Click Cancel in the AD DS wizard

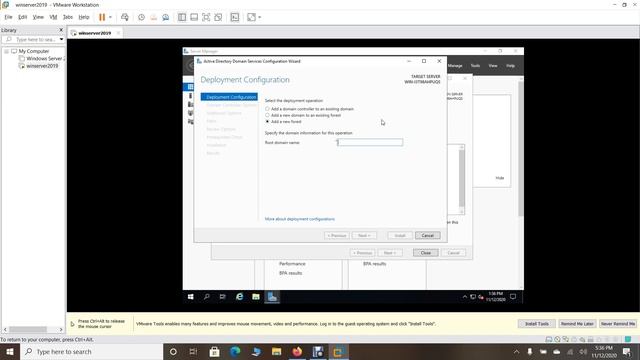point(427,236)
